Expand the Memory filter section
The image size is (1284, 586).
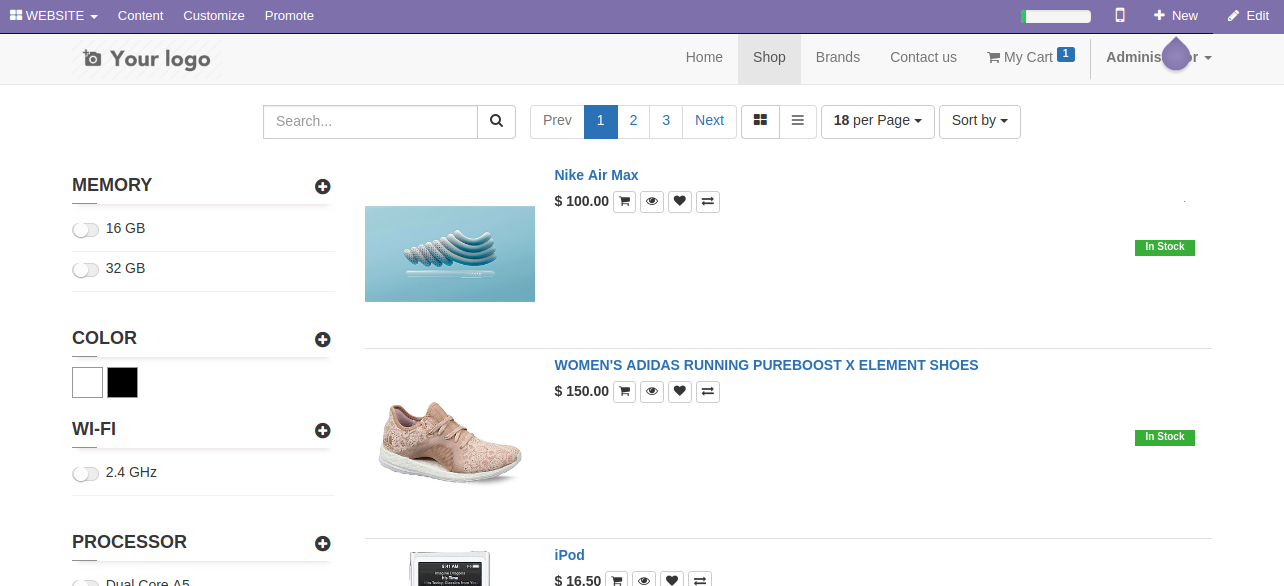tap(322, 186)
